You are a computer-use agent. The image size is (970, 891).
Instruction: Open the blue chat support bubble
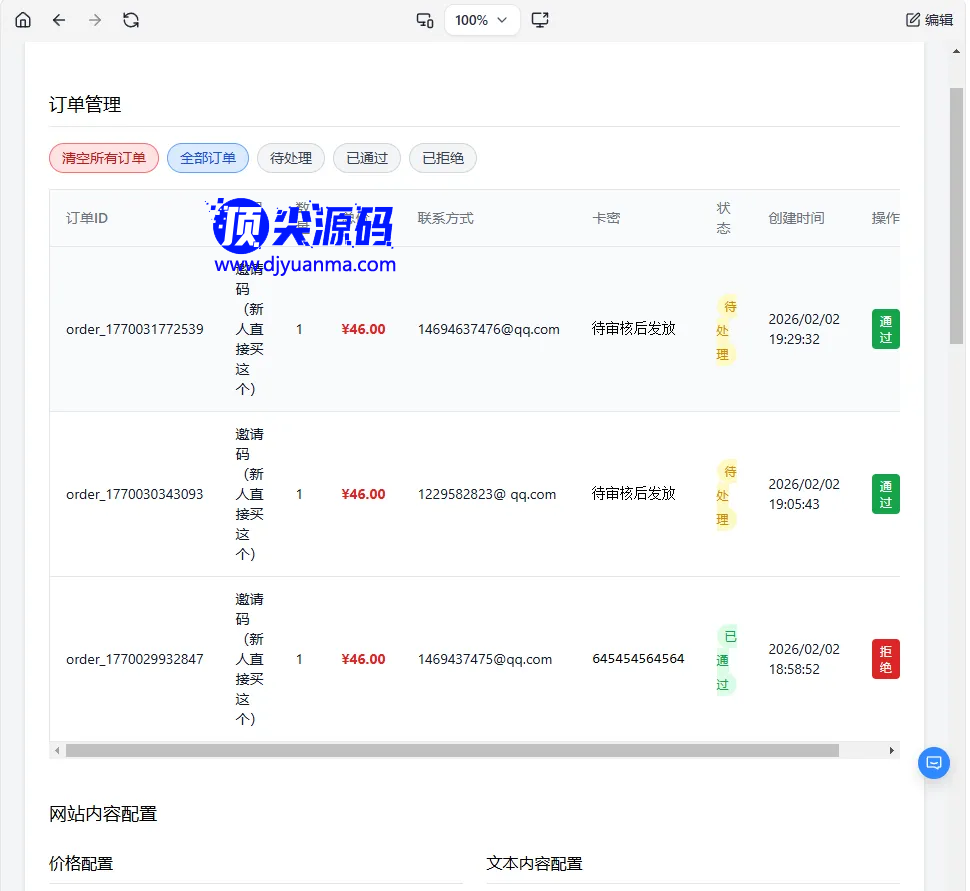tap(934, 763)
